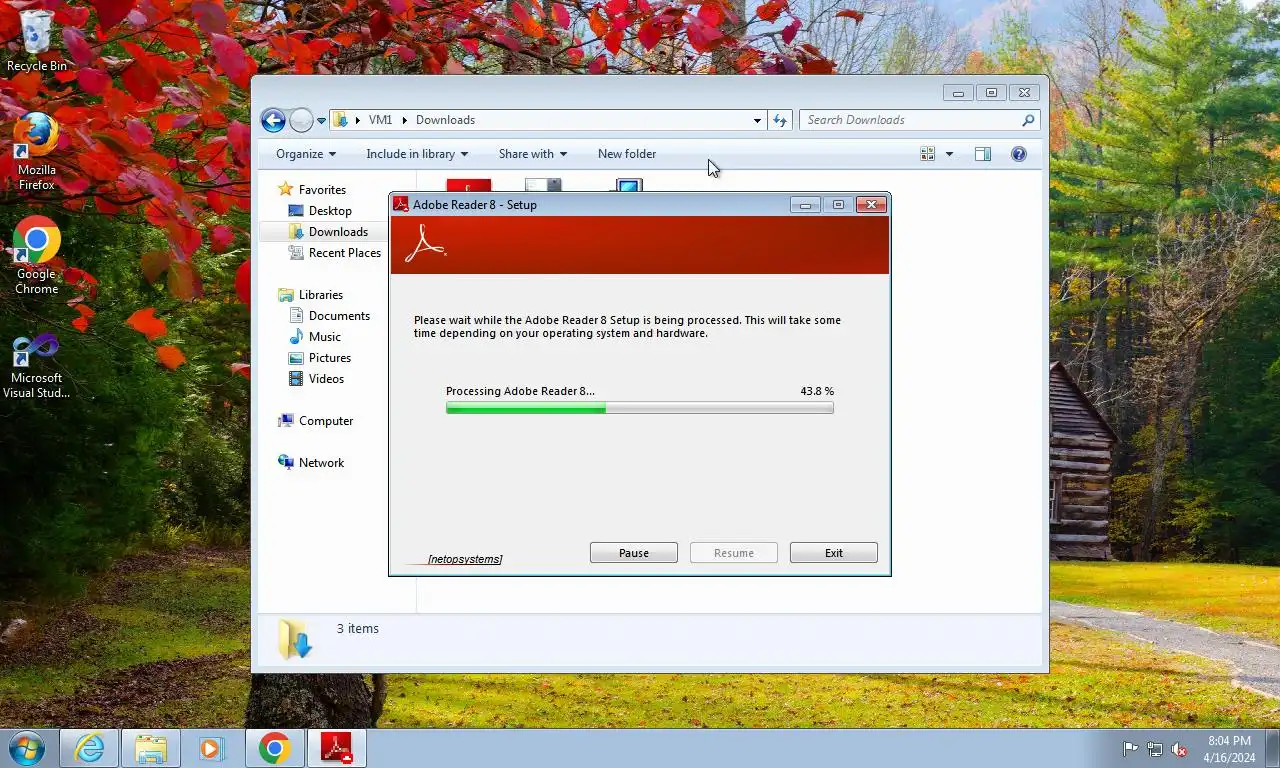
Task: Click the 3 items status text
Action: (358, 629)
